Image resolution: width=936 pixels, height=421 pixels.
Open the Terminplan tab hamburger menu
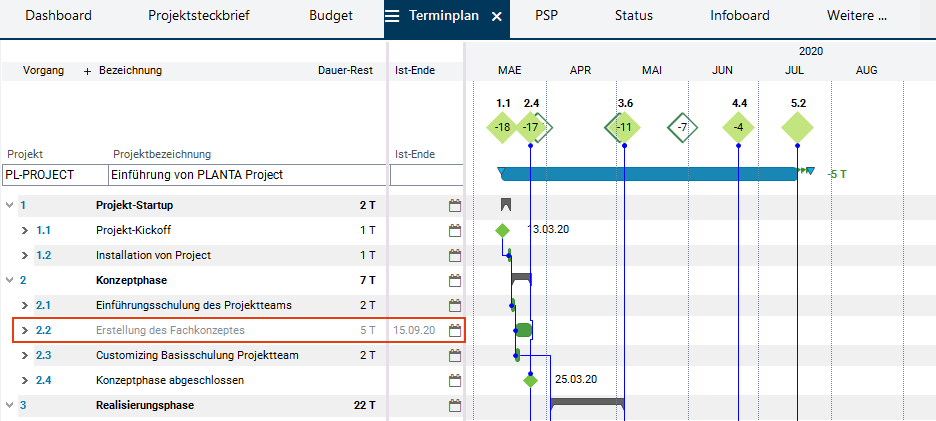click(x=392, y=16)
